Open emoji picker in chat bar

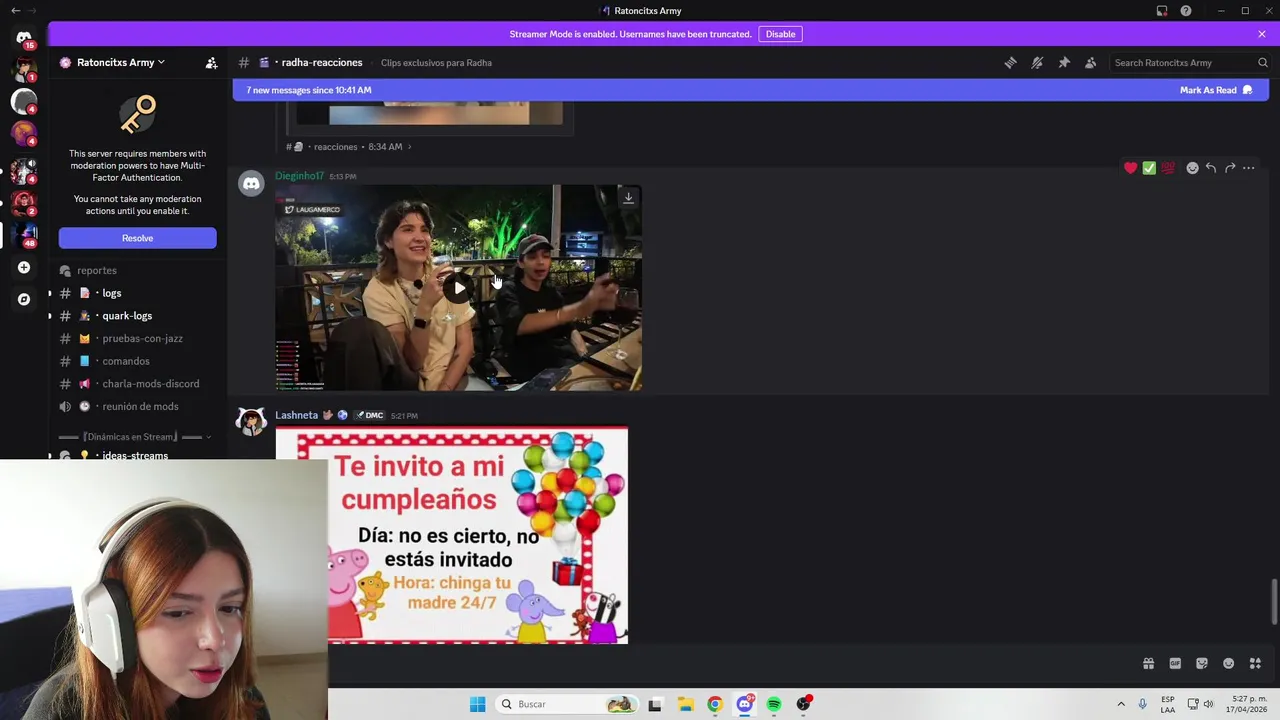[x=1228, y=663]
